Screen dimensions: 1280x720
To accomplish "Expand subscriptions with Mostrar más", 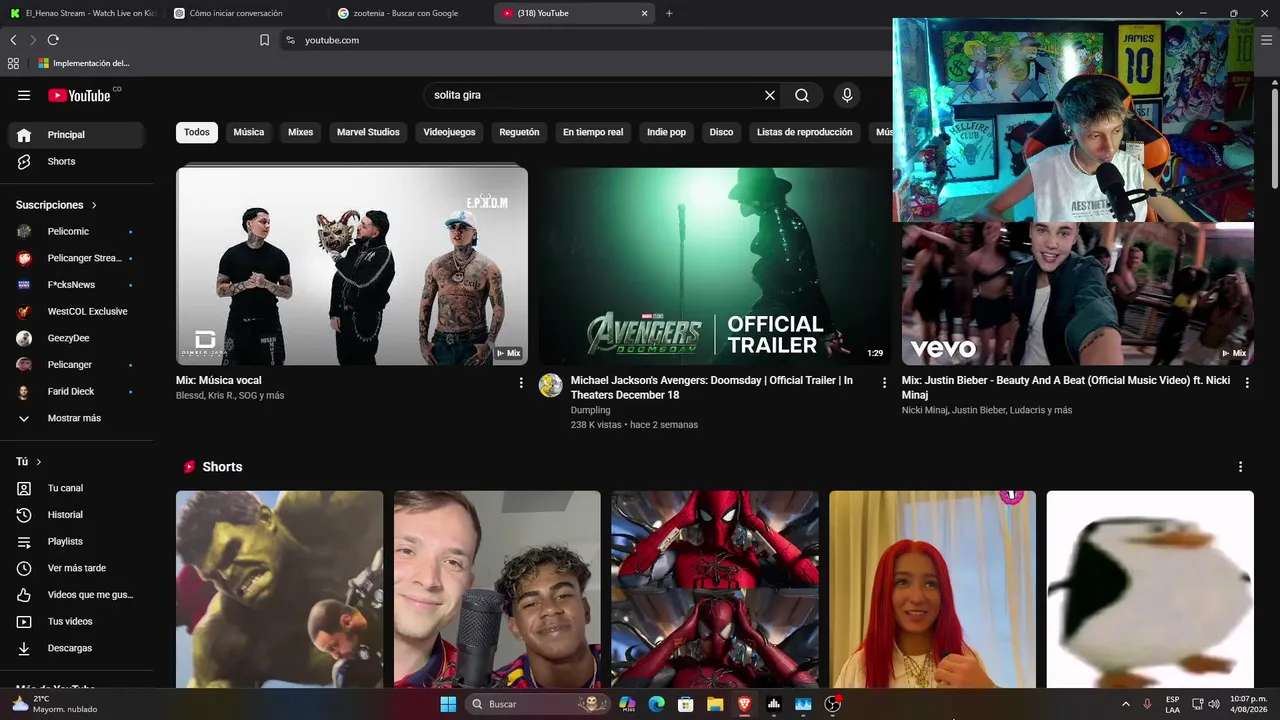I will (x=76, y=418).
